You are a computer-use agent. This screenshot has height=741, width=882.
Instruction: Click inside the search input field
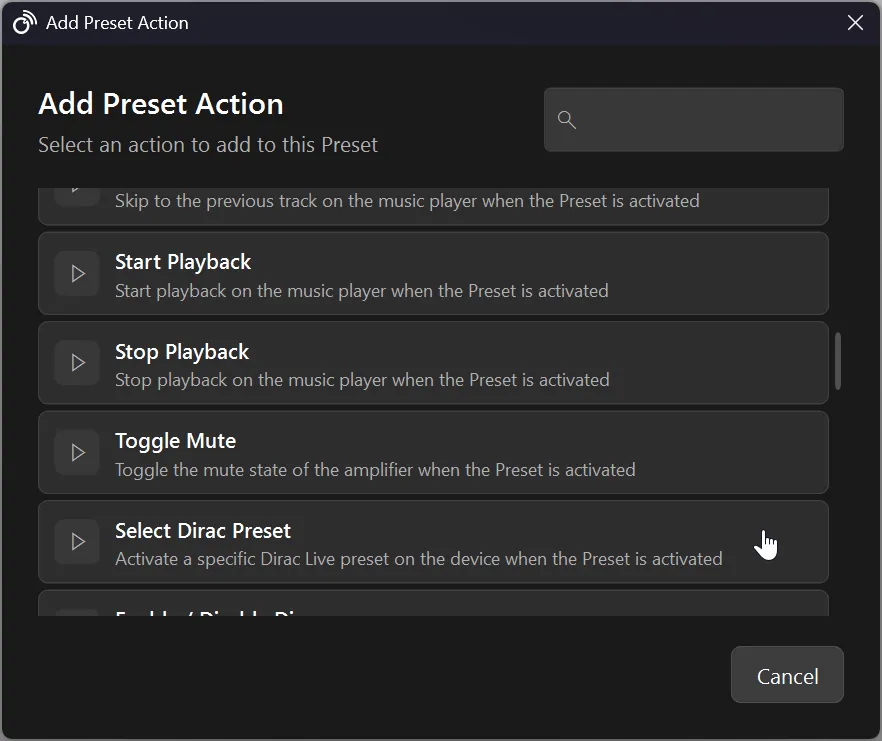[694, 120]
